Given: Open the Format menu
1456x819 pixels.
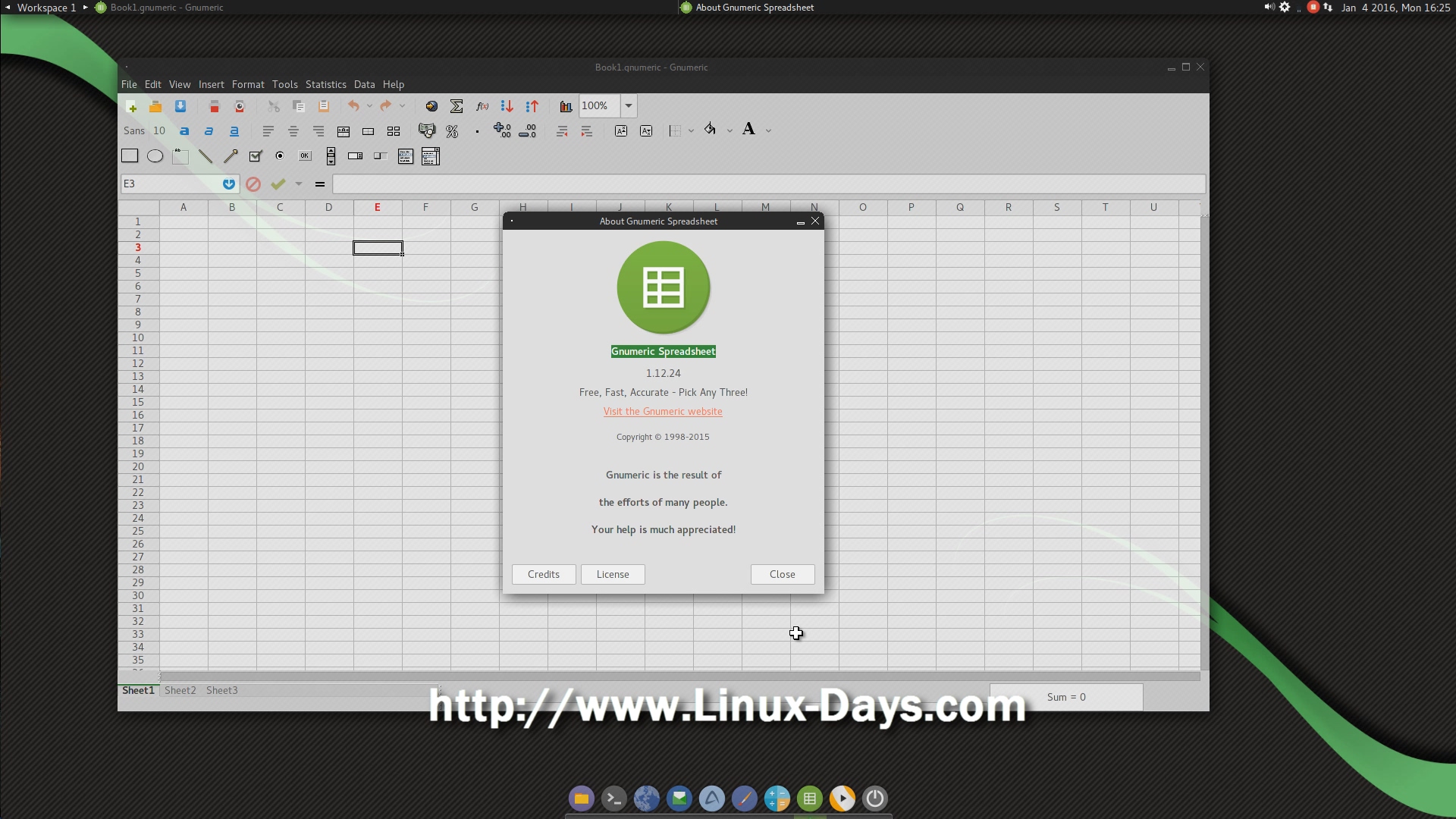Looking at the screenshot, I should 248,84.
